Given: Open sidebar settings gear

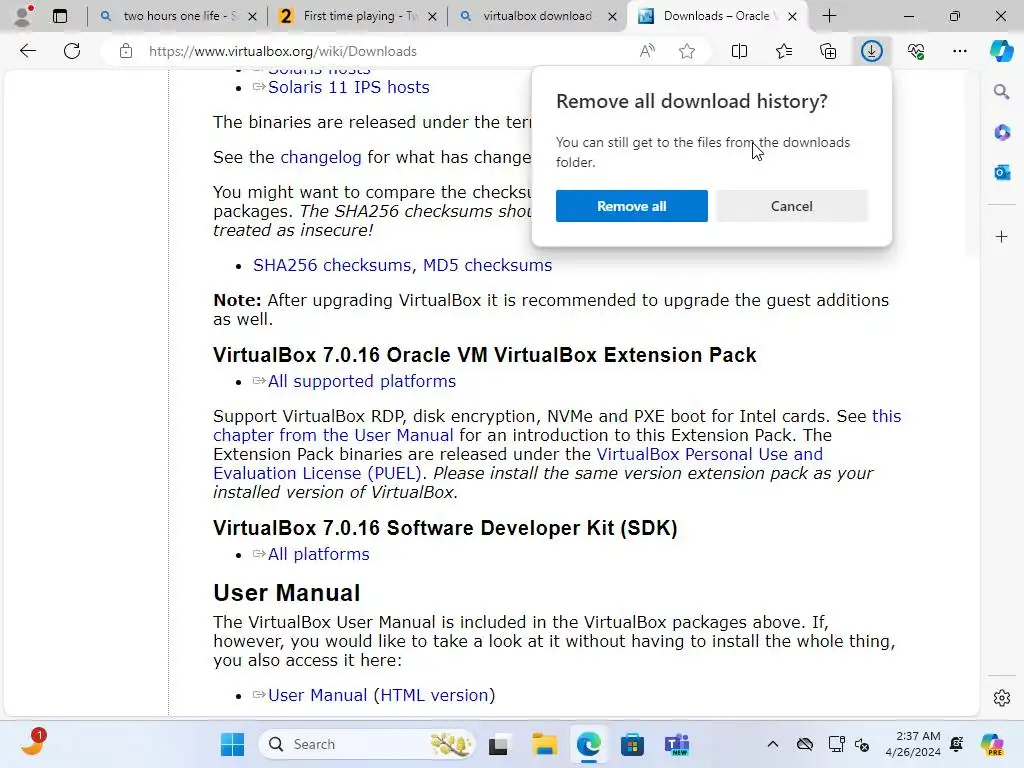Looking at the screenshot, I should [1002, 697].
